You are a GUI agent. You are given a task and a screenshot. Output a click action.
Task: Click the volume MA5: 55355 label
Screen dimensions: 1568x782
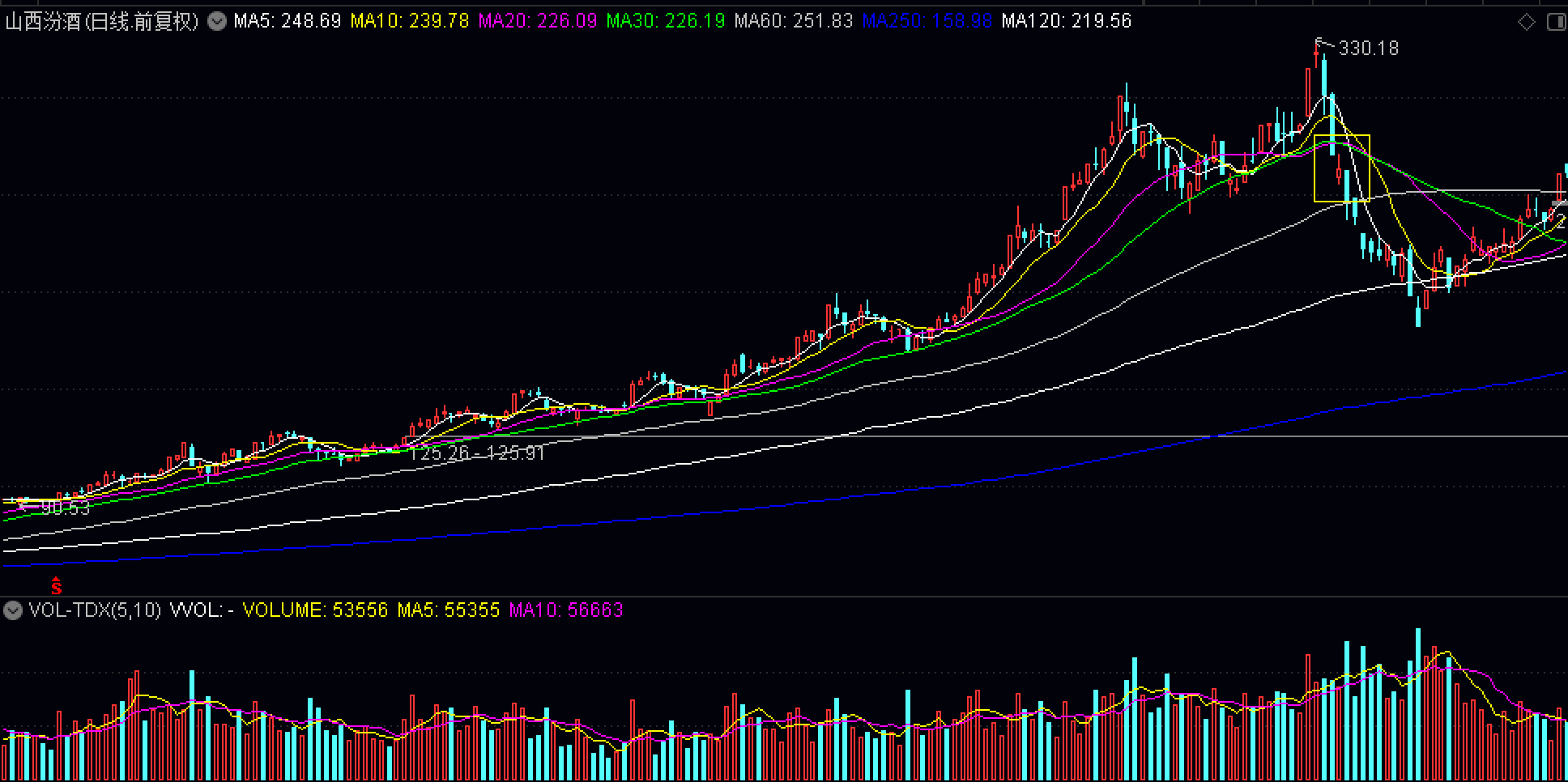pyautogui.click(x=449, y=610)
